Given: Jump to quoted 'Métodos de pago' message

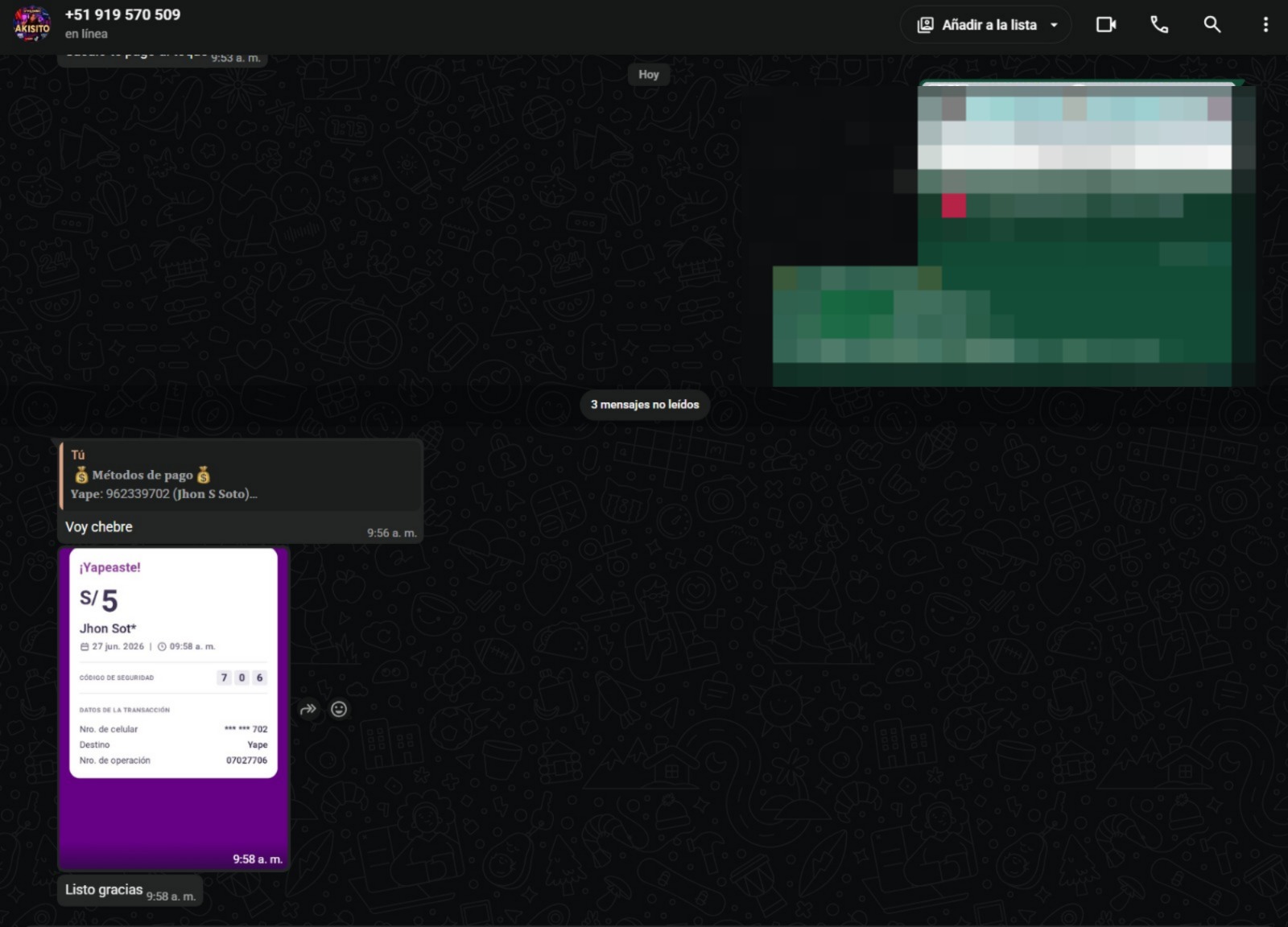Looking at the screenshot, I should pyautogui.click(x=241, y=476).
